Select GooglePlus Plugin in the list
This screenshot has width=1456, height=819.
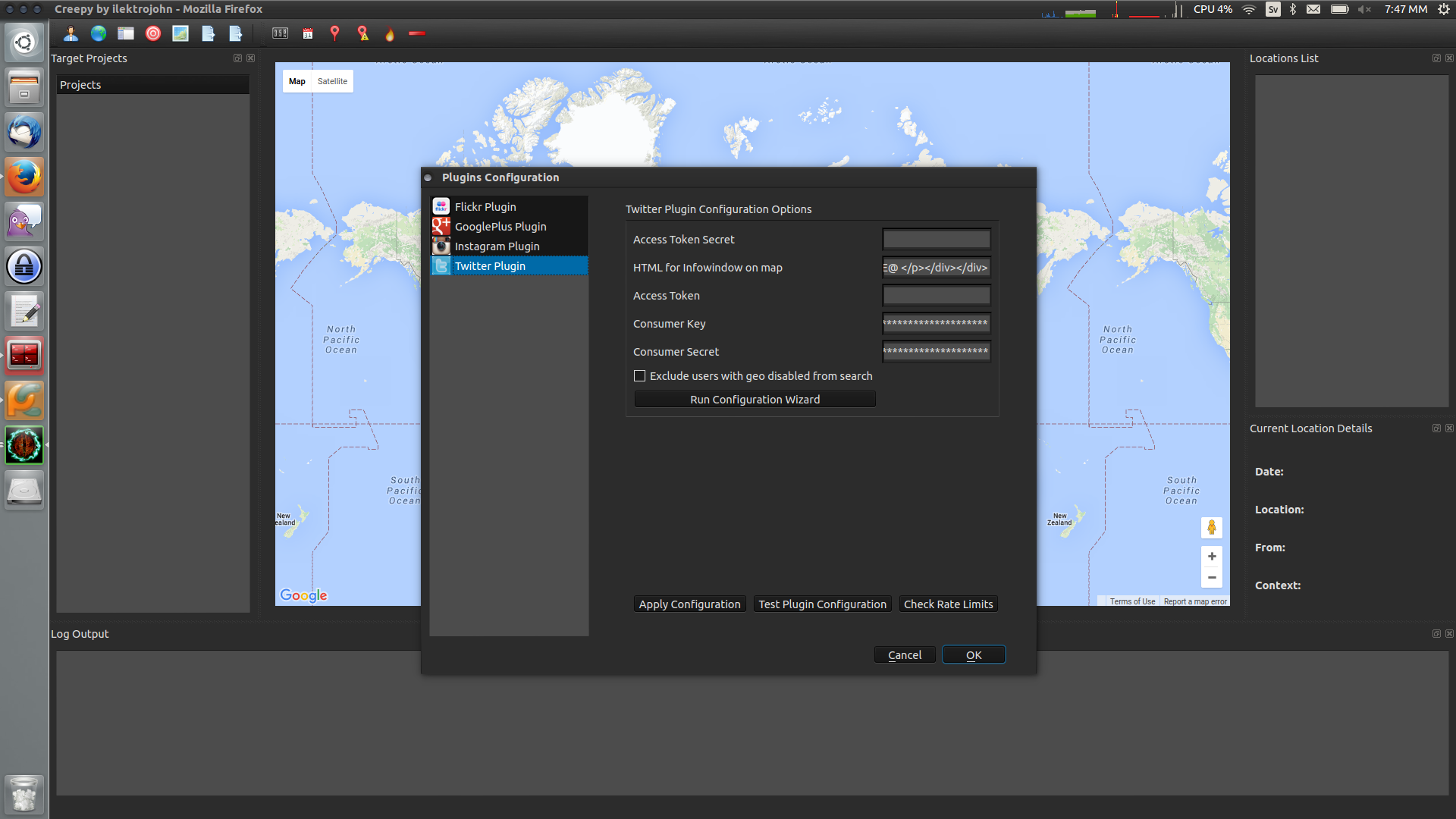[509, 226]
